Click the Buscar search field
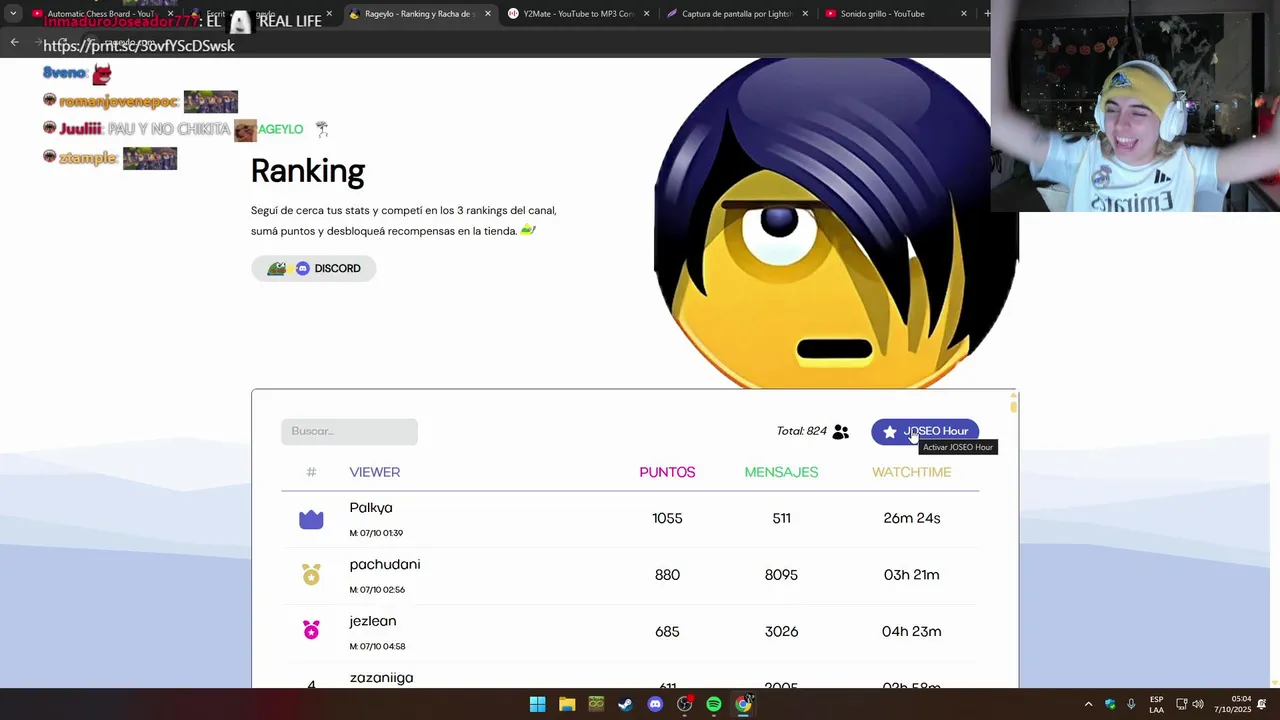1280x720 pixels. 349,431
